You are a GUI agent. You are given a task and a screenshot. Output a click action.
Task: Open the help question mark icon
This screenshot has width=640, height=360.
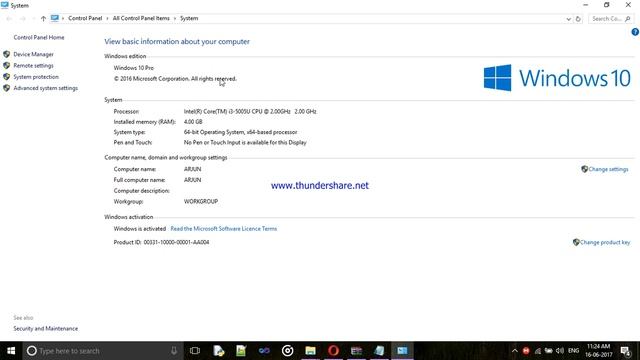[635, 32]
